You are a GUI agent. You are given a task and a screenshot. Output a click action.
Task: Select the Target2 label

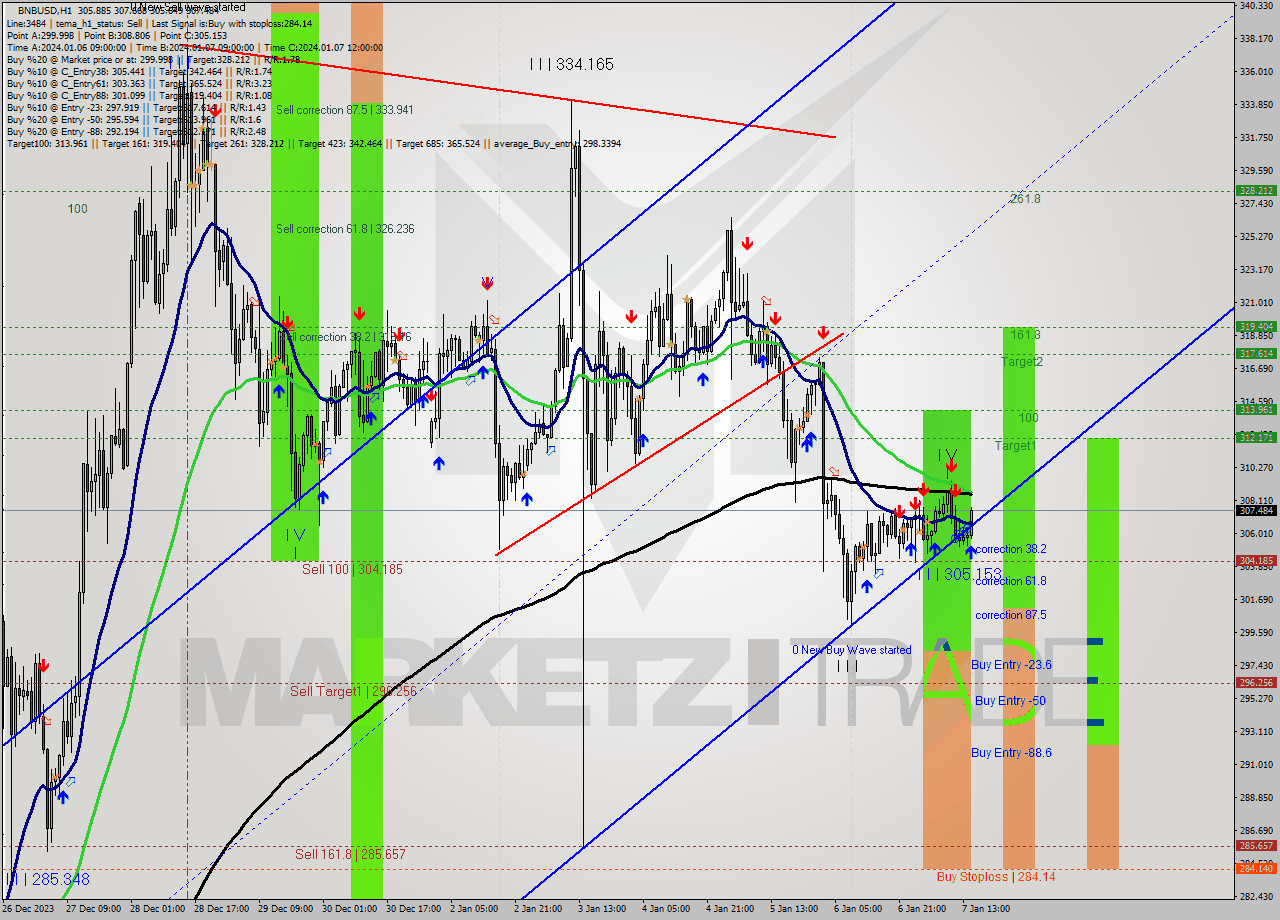click(1022, 362)
